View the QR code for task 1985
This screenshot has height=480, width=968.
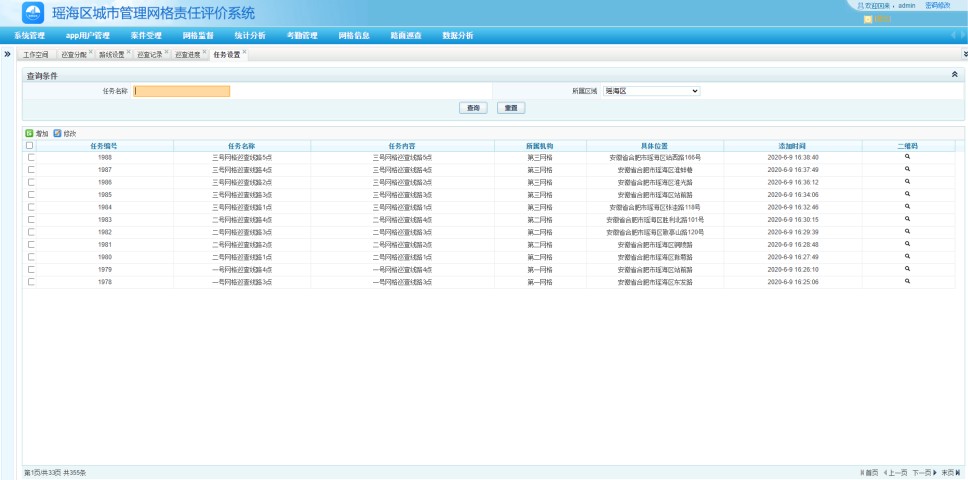[907, 194]
